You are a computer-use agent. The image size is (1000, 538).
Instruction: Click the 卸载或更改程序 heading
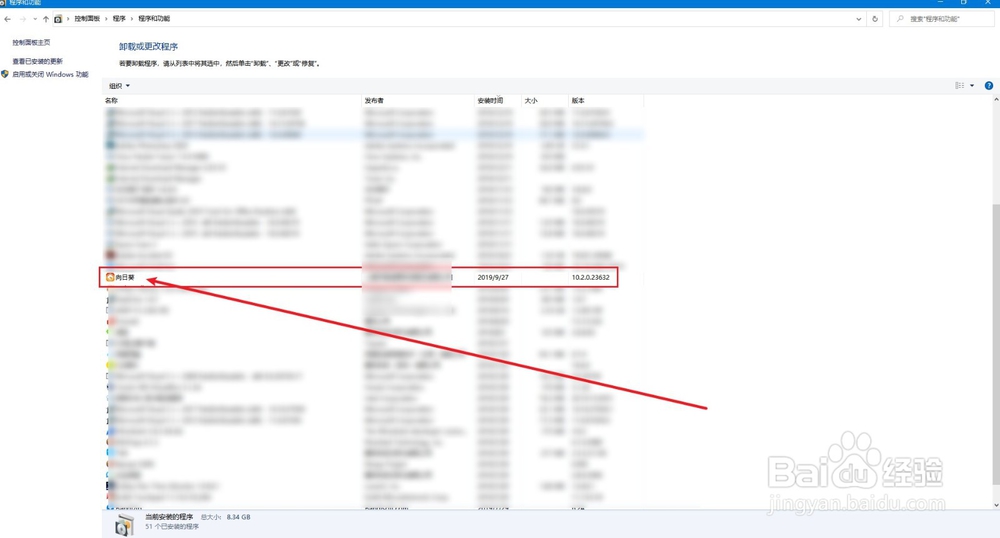click(149, 47)
